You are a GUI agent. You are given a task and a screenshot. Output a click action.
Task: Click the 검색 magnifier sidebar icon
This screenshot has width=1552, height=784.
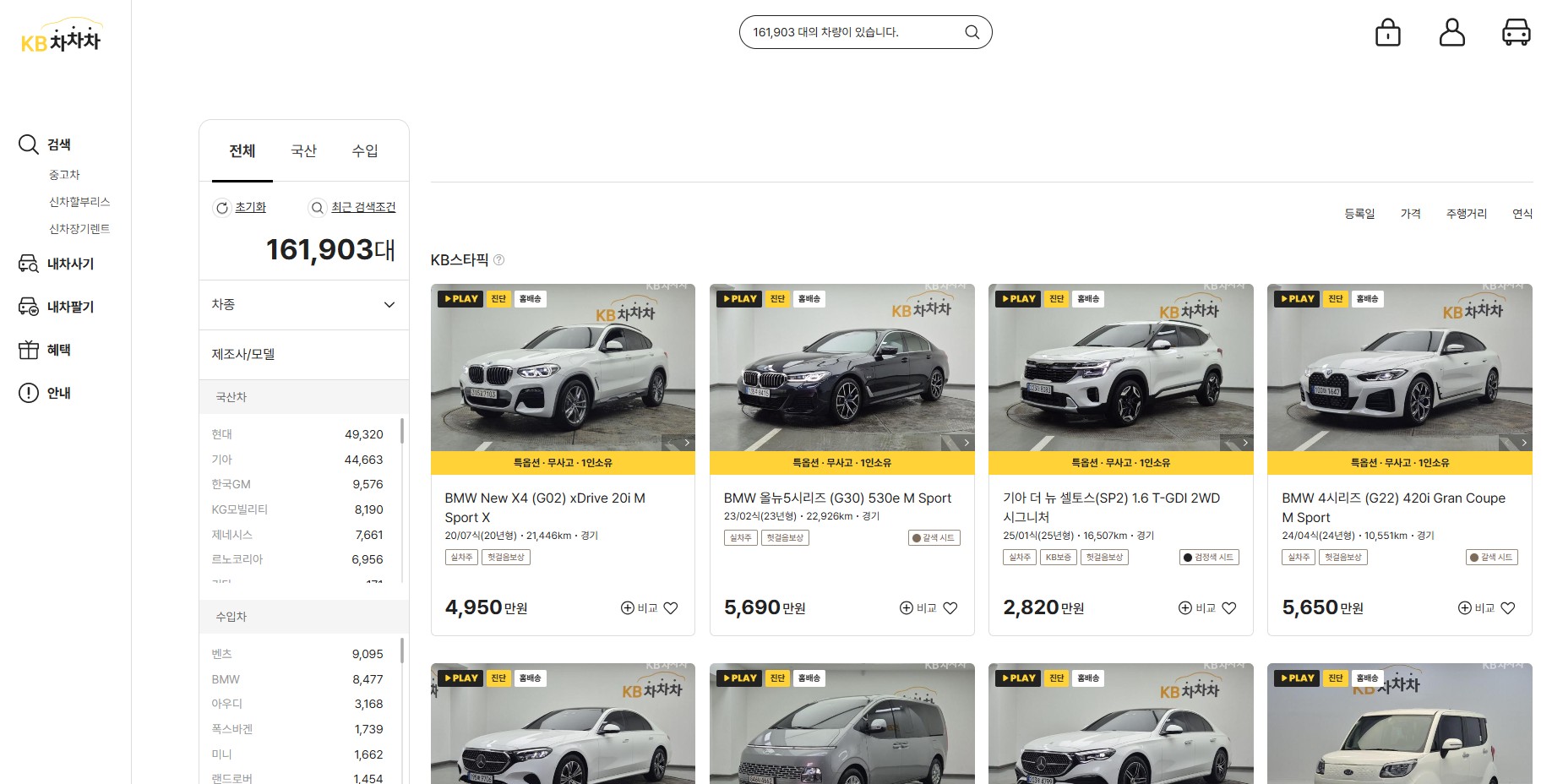pyautogui.click(x=29, y=144)
